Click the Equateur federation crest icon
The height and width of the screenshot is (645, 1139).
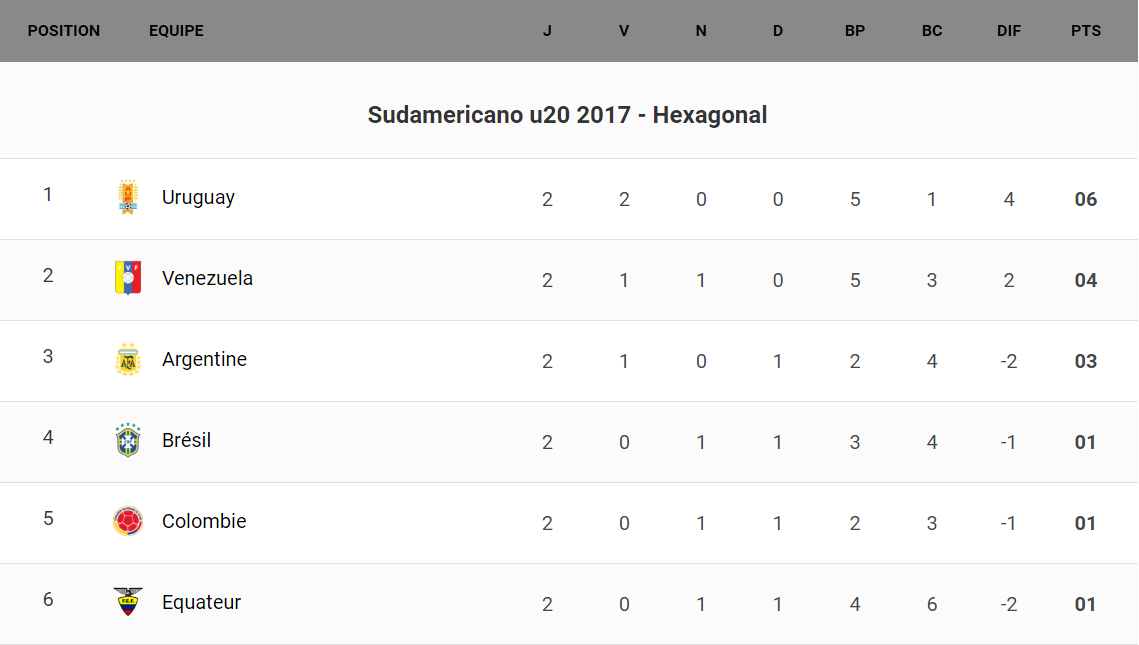127,602
